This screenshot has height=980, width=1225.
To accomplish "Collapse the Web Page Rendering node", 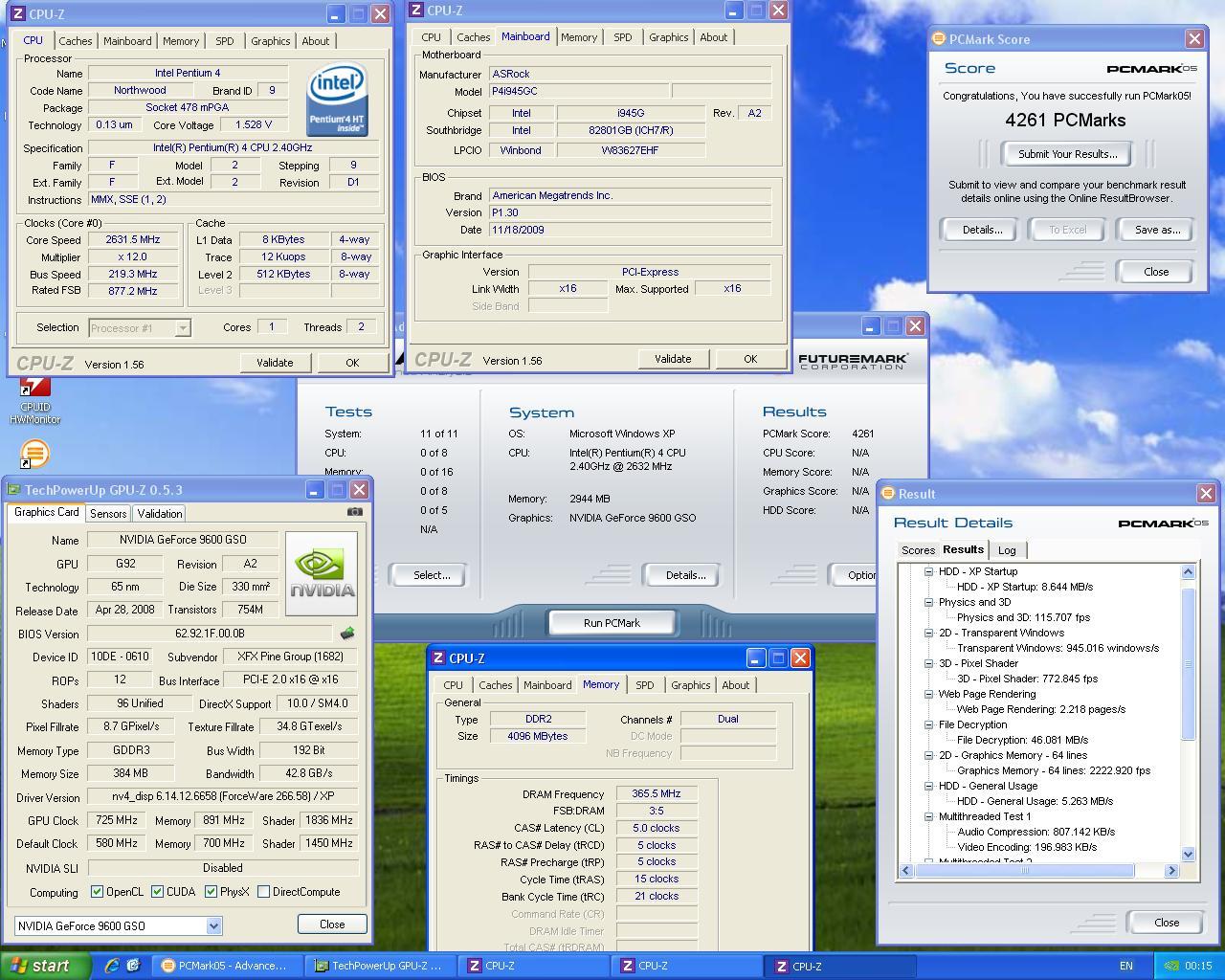I will [928, 694].
